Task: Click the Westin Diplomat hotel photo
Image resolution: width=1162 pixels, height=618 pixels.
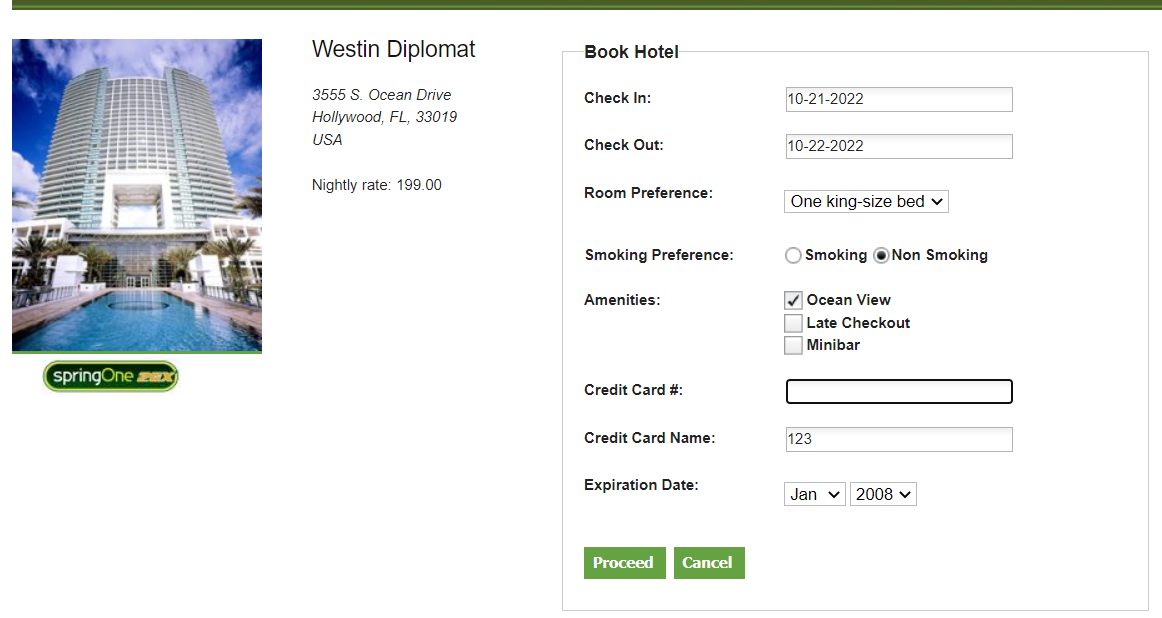Action: click(137, 195)
